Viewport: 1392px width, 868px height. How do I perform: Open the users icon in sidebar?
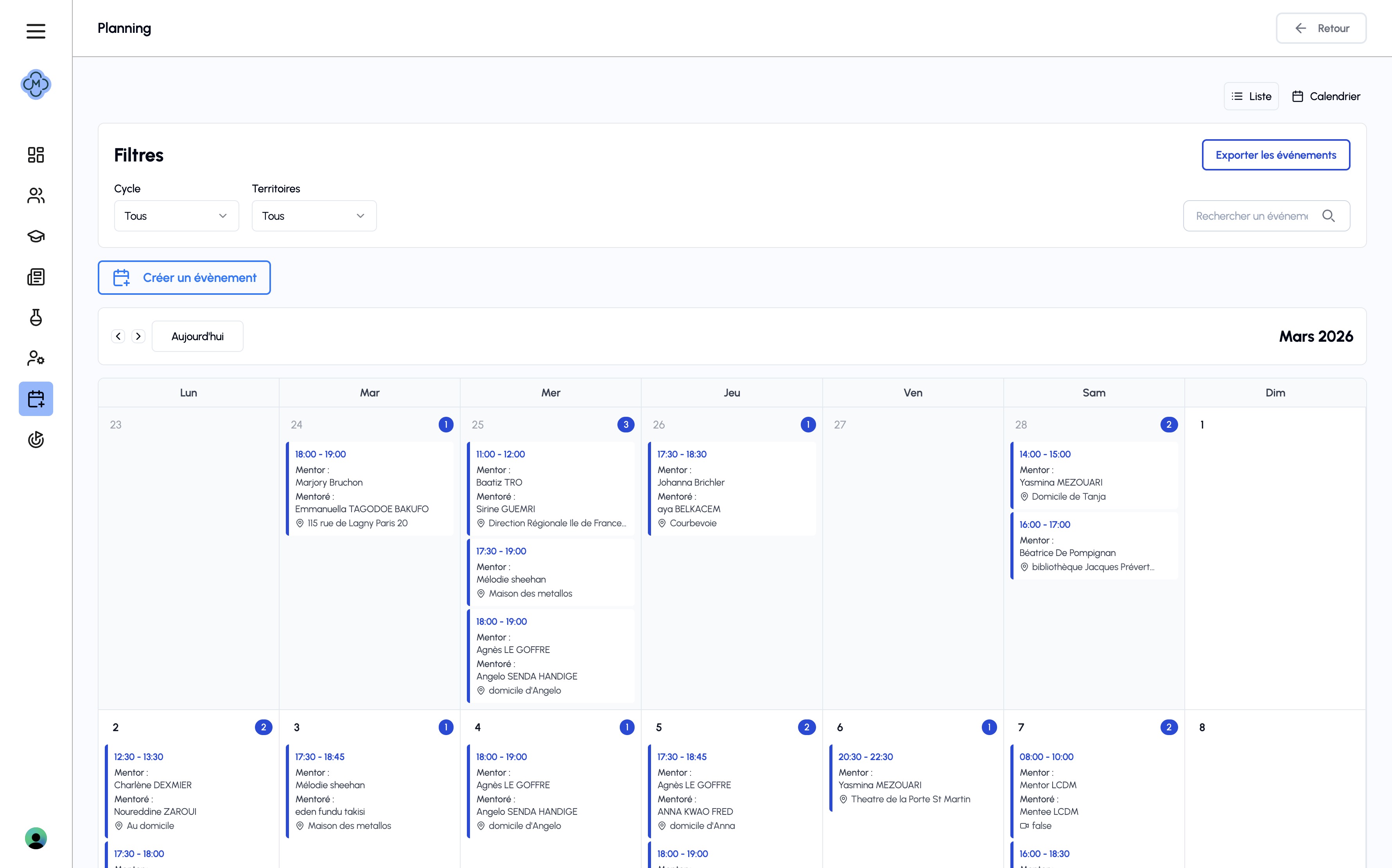pyautogui.click(x=36, y=196)
